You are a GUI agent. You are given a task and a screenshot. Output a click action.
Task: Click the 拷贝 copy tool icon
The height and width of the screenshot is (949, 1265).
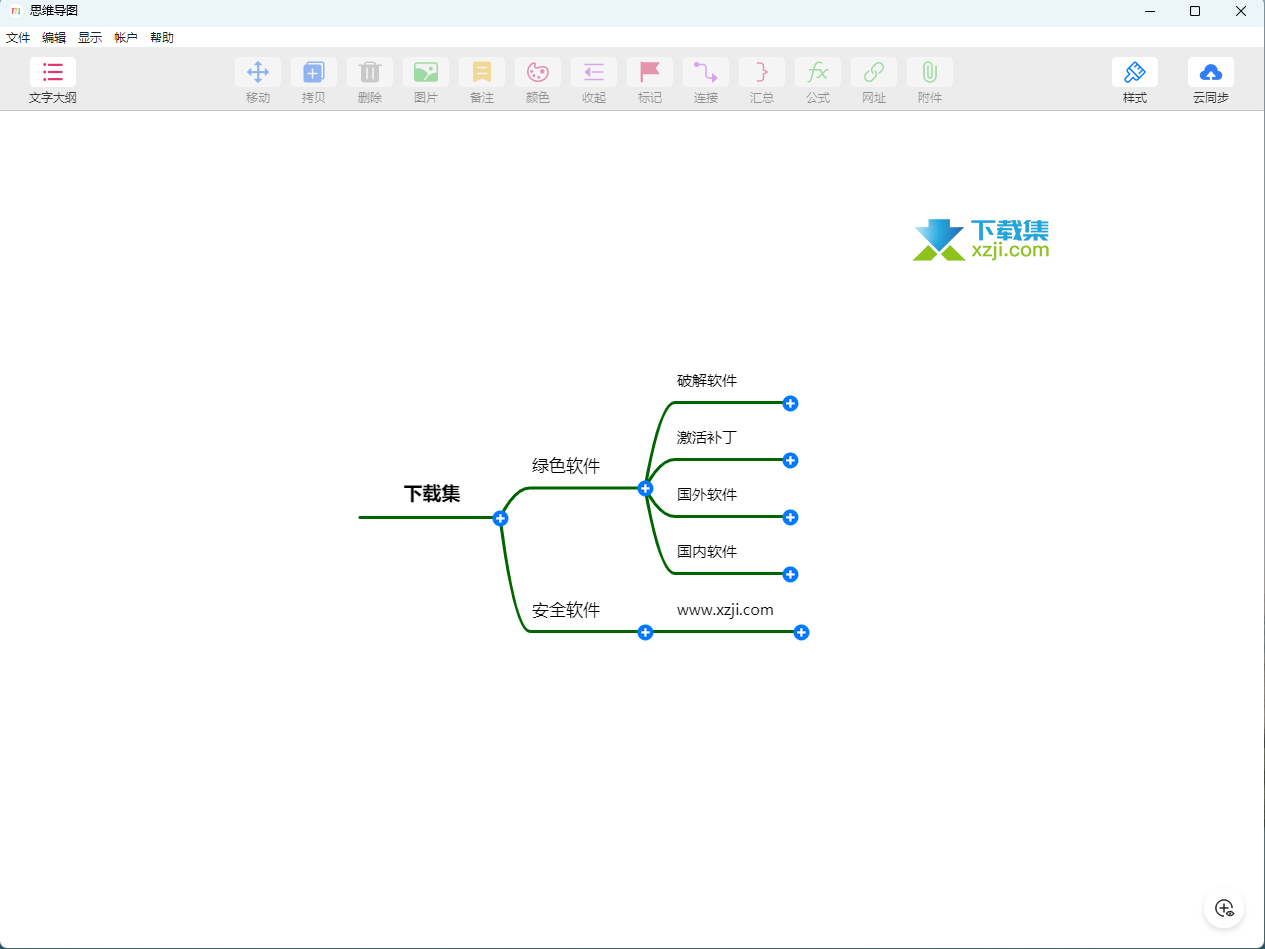tap(314, 72)
